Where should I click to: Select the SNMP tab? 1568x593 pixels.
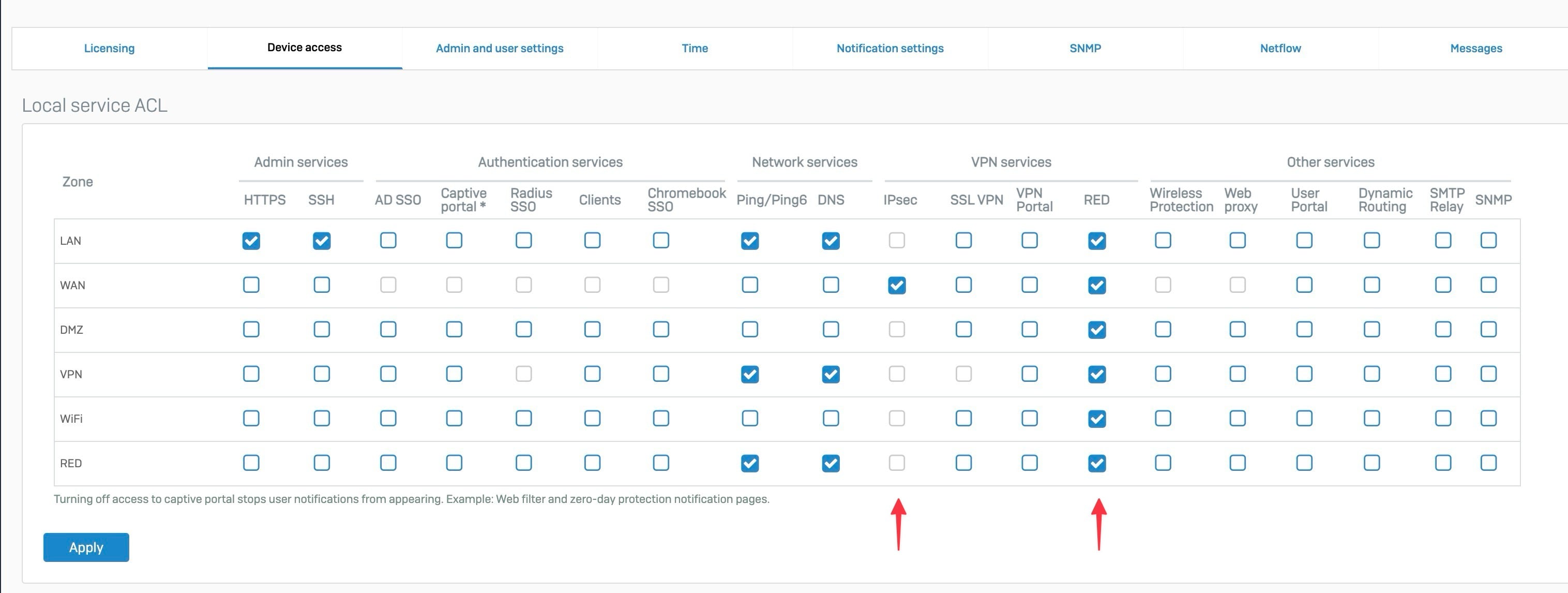tap(1084, 48)
